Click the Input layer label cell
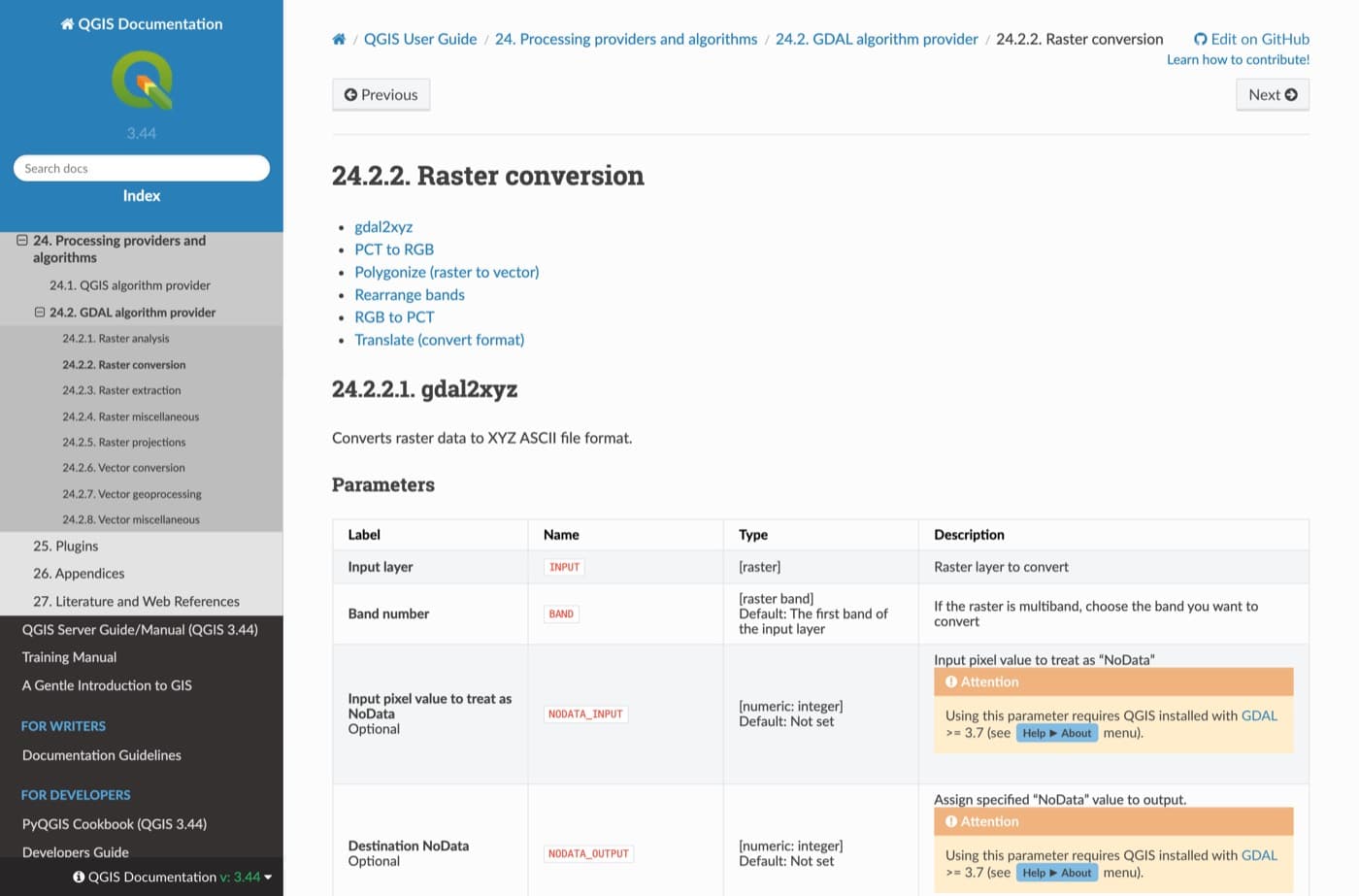The width and height of the screenshot is (1359, 896). (x=431, y=567)
